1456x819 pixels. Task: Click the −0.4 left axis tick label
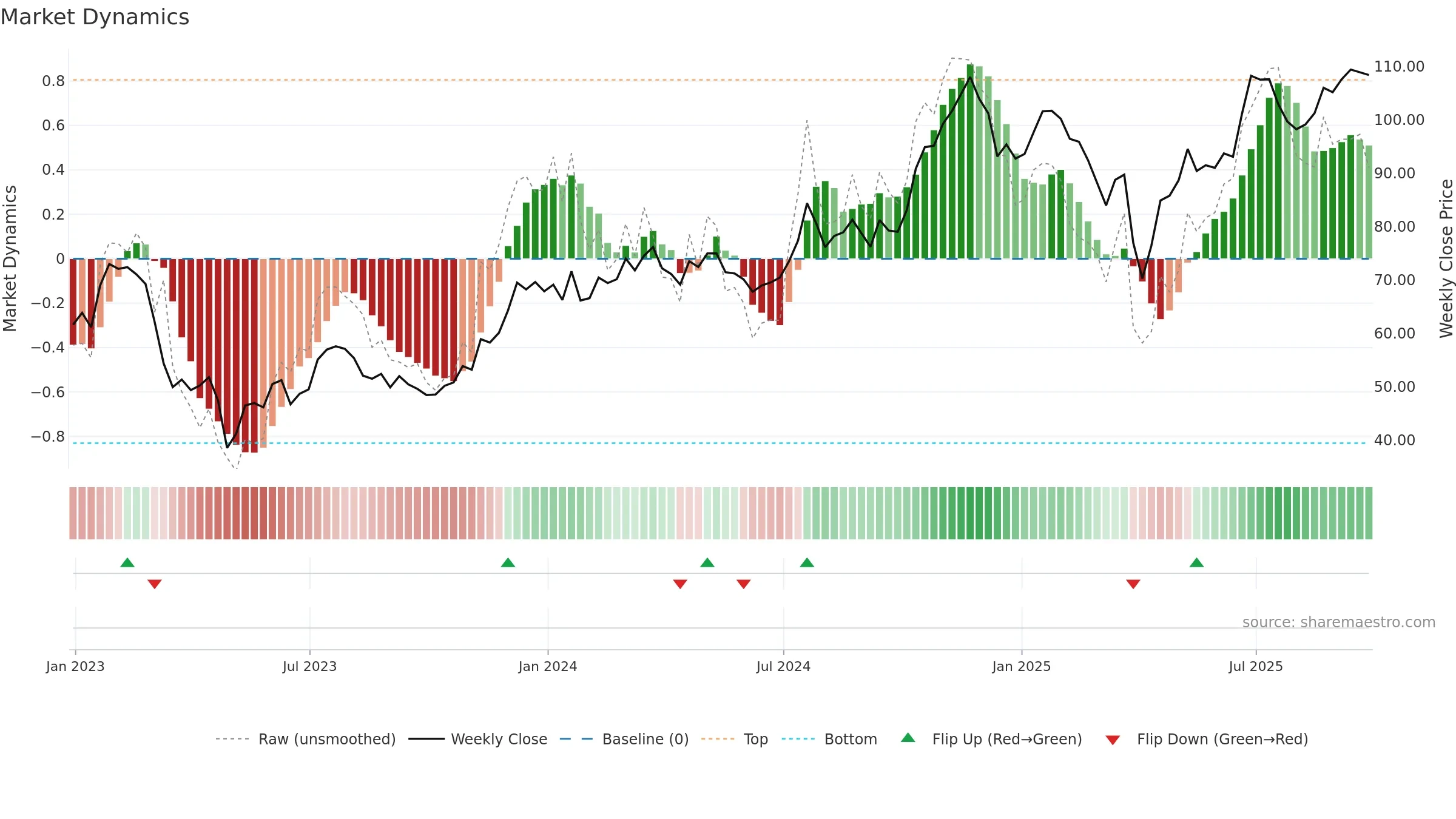(48, 348)
